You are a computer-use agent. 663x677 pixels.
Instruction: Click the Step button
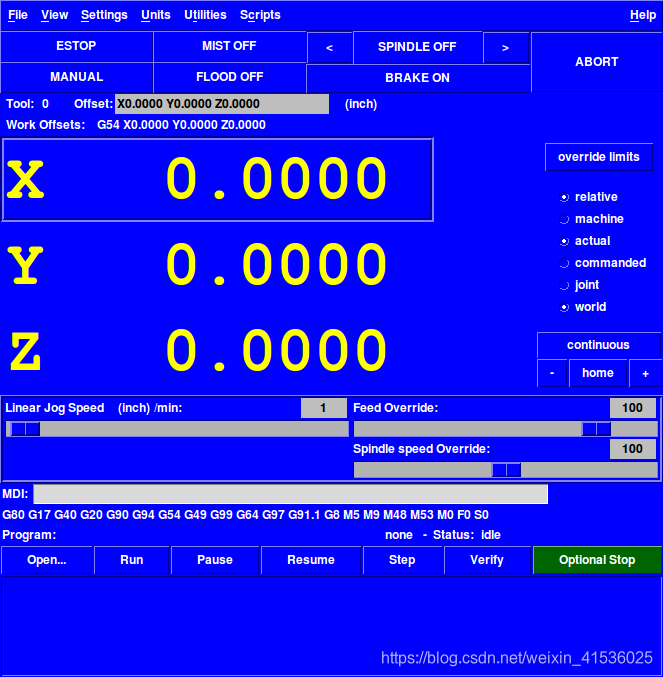(402, 560)
